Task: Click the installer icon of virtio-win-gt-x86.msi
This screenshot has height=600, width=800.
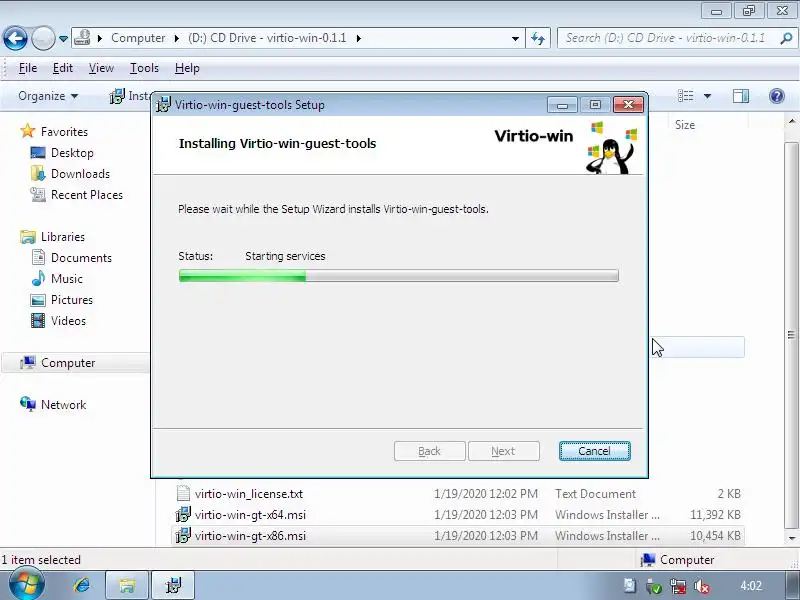Action: (x=183, y=535)
